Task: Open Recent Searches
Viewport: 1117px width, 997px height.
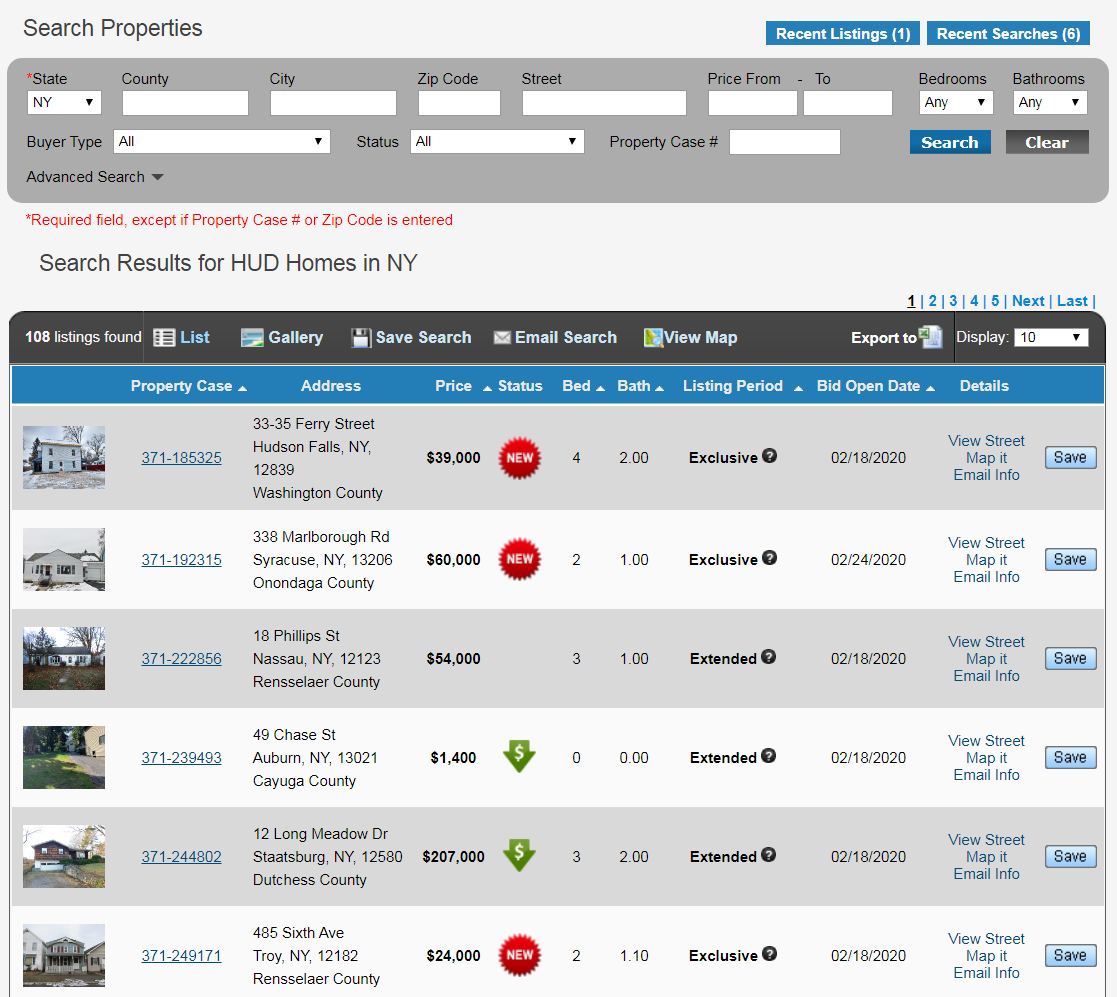Action: (x=1007, y=33)
